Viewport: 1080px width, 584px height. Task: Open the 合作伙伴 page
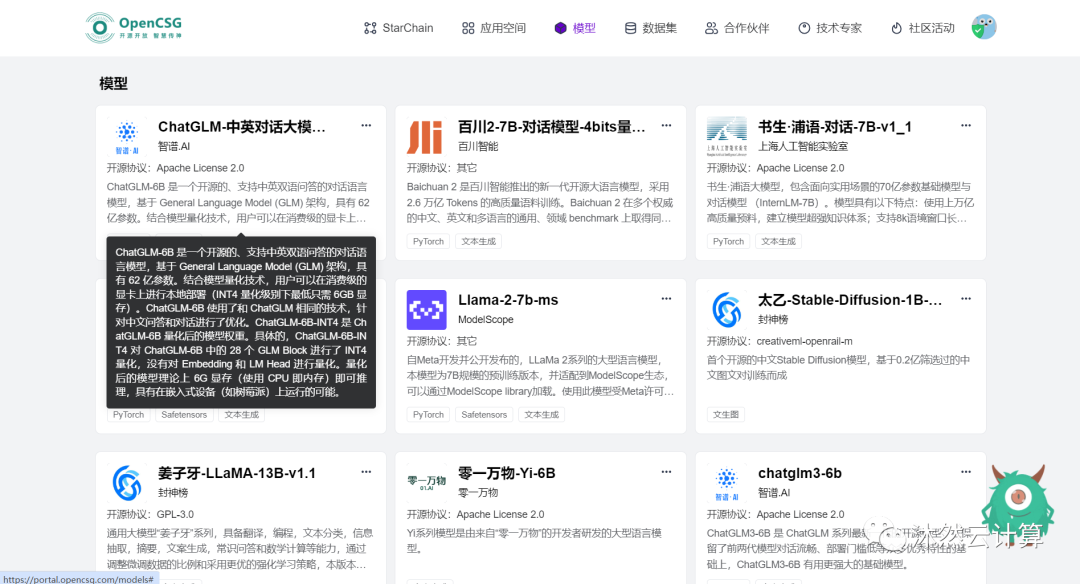(x=737, y=28)
